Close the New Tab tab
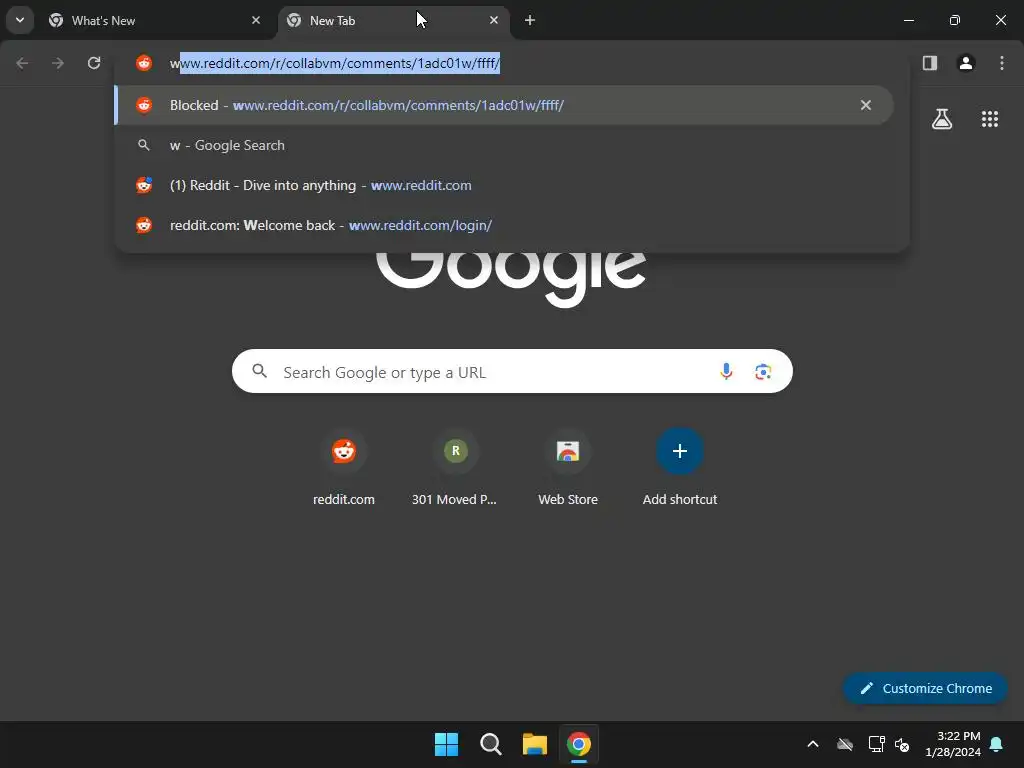 click(494, 20)
